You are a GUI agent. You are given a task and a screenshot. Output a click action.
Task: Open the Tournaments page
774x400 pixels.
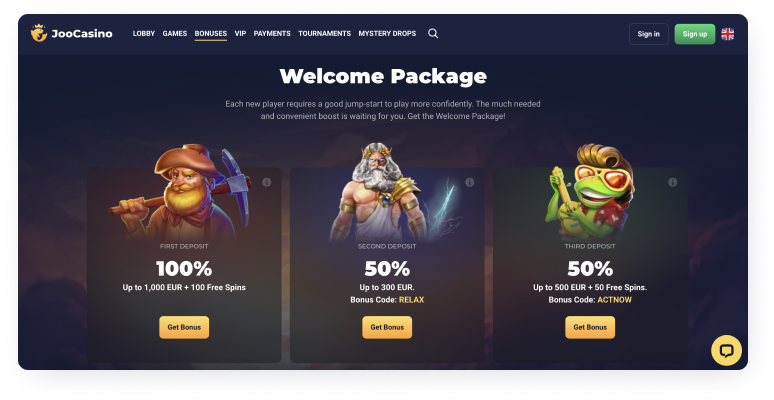(x=324, y=34)
